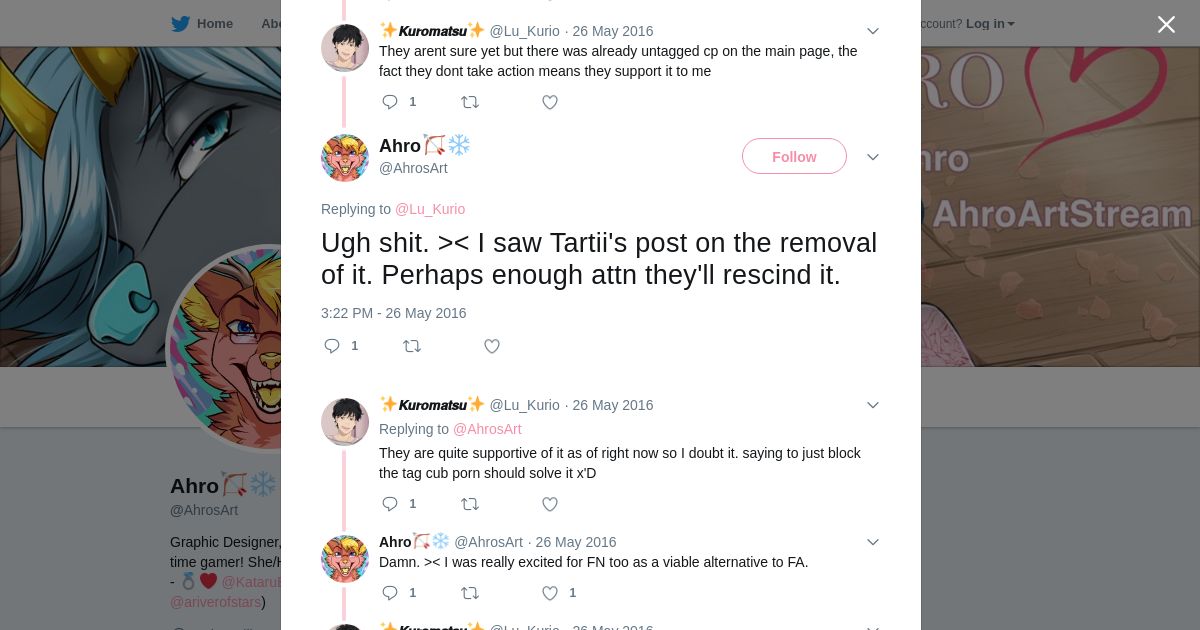
Task: Follow the @AhrosArt account
Action: pos(794,156)
